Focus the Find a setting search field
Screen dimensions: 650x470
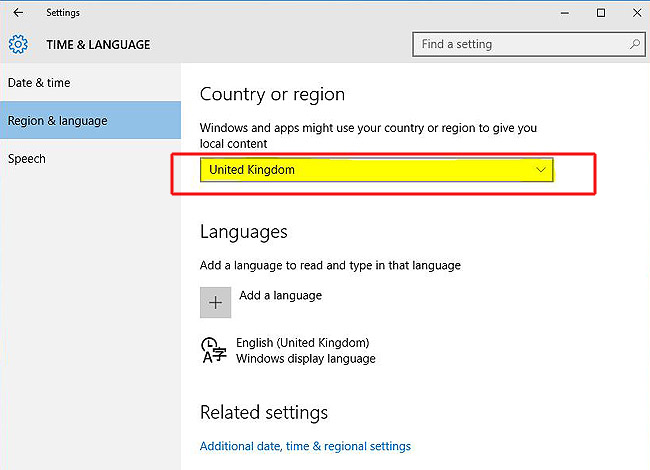coord(520,44)
